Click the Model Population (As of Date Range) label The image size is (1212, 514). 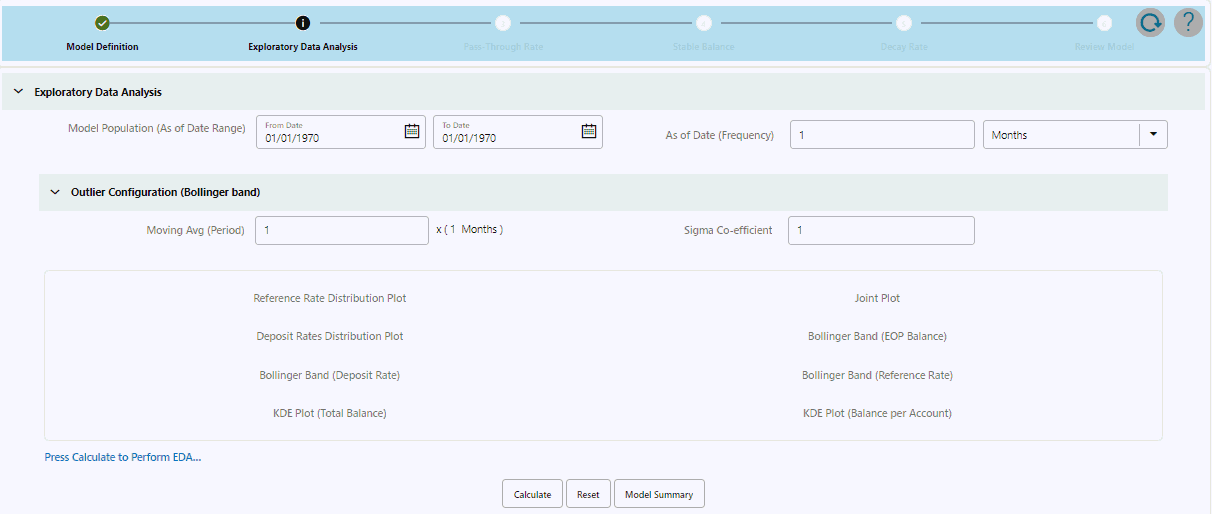click(157, 128)
